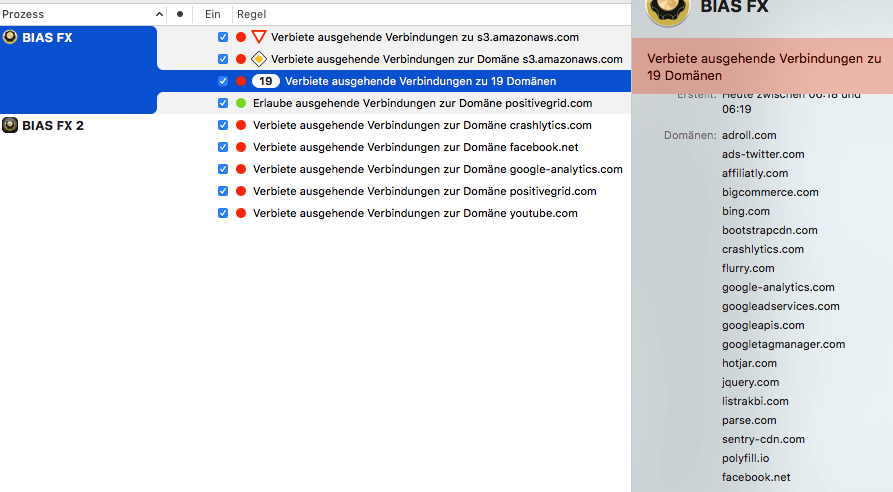Click red deny dot on 19 Domänen rule

241,81
